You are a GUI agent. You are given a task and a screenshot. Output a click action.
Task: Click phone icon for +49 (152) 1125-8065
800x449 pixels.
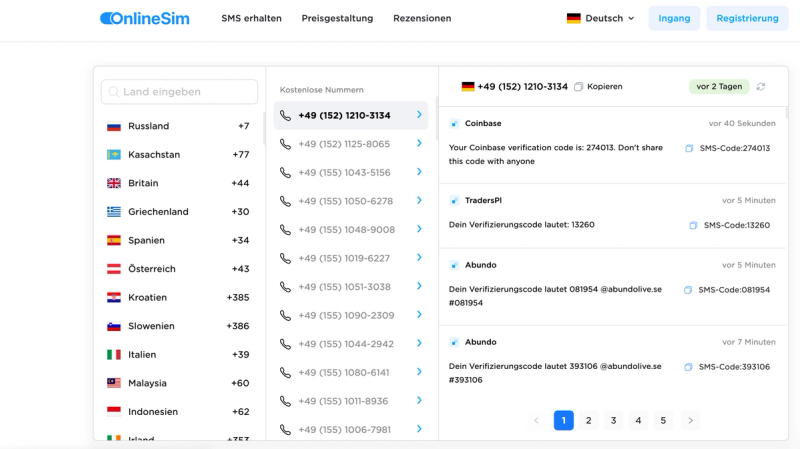coord(286,144)
